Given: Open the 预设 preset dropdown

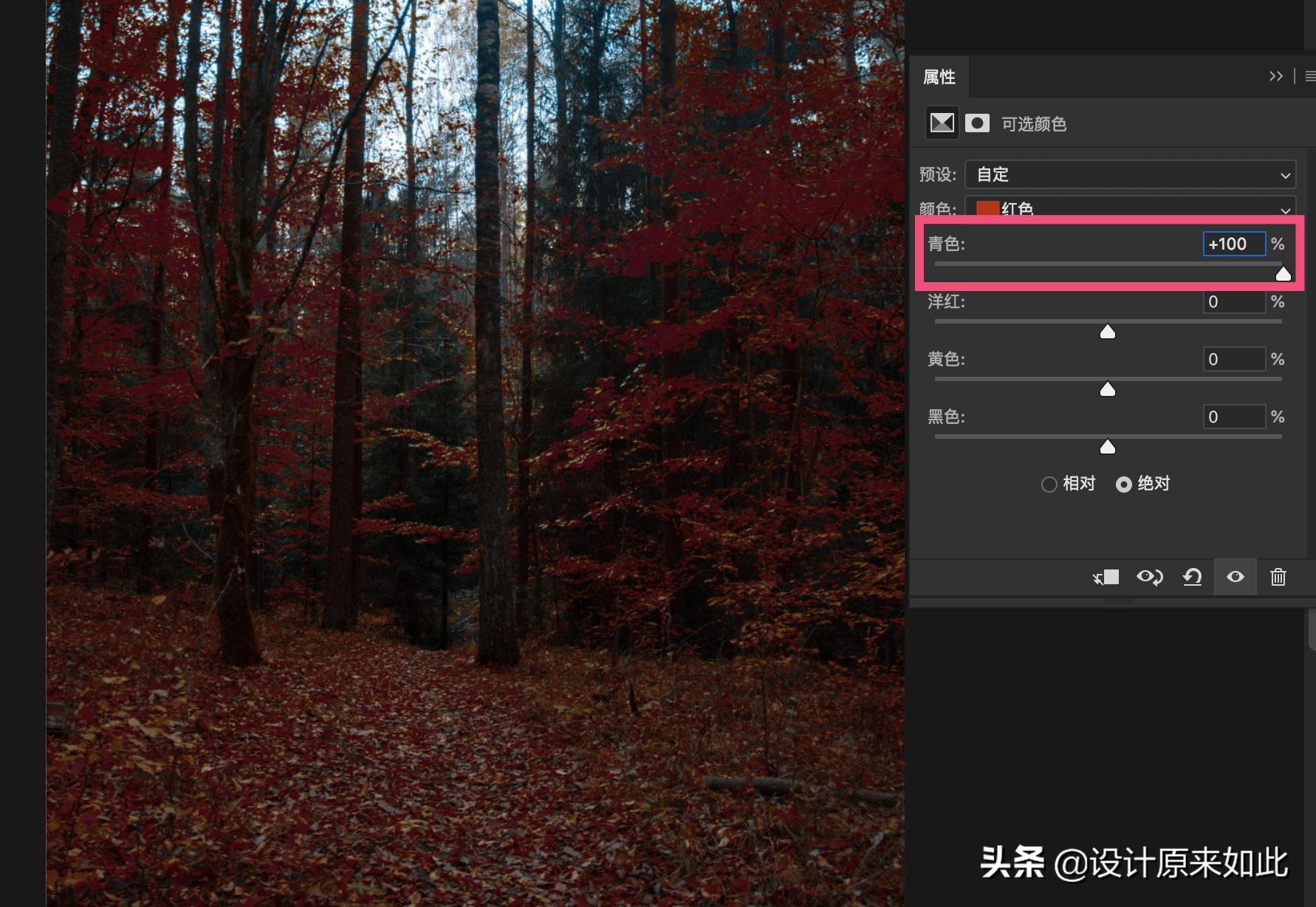Looking at the screenshot, I should 1130,175.
